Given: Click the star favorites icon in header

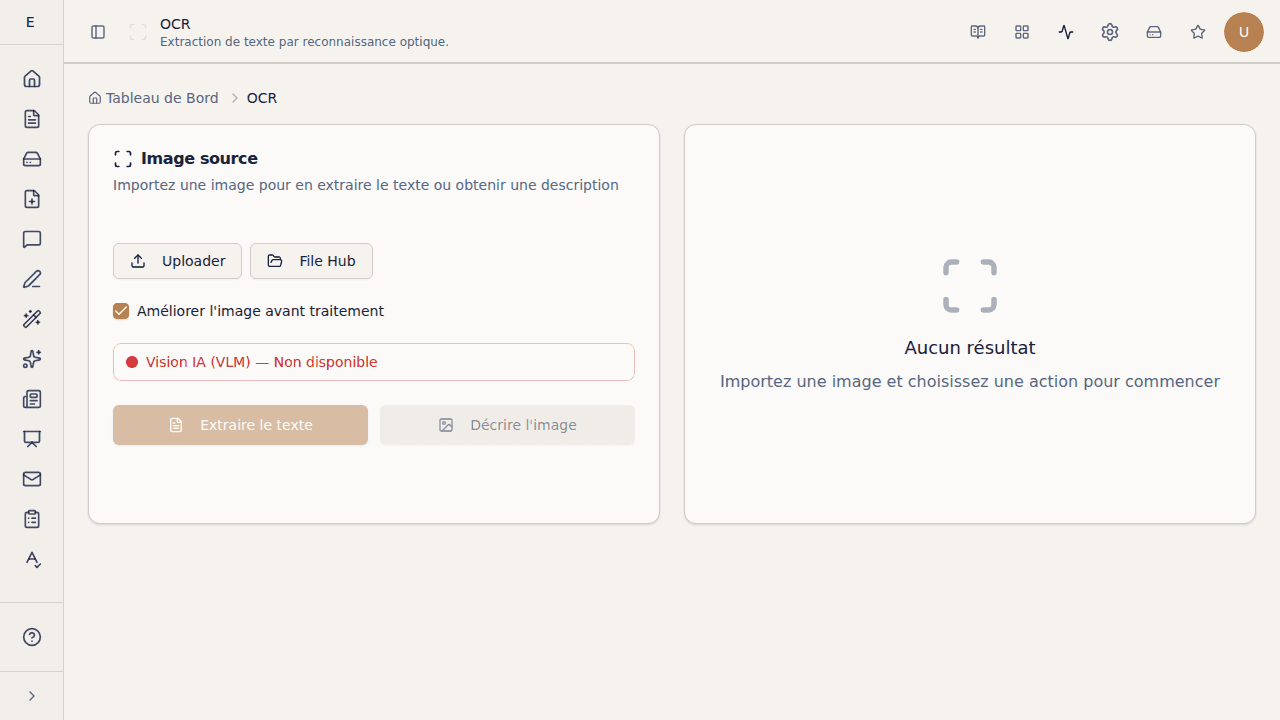Looking at the screenshot, I should [1198, 32].
